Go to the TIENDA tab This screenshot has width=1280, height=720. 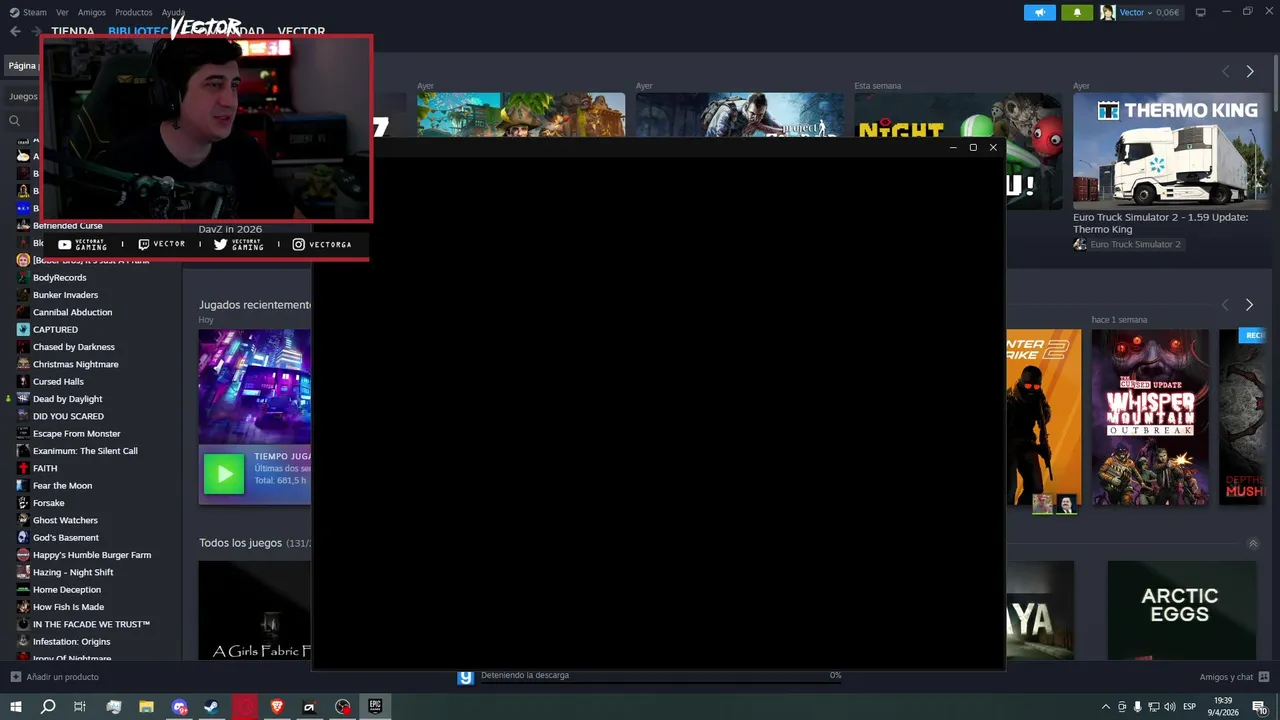pos(73,31)
